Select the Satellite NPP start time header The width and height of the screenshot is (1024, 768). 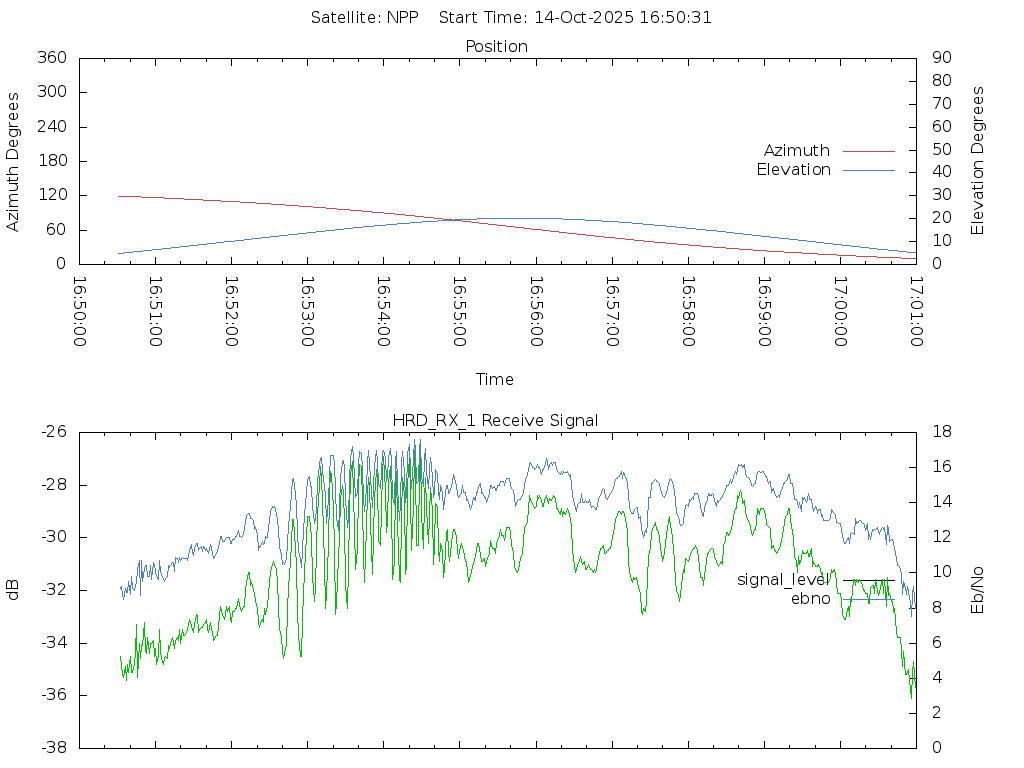[x=511, y=17]
